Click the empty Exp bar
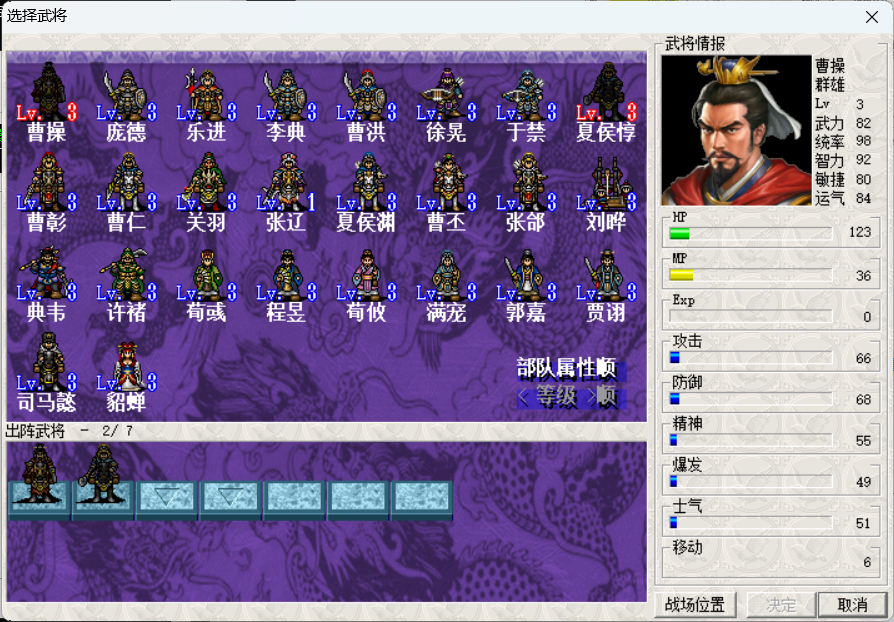The width and height of the screenshot is (894, 622). pos(750,316)
